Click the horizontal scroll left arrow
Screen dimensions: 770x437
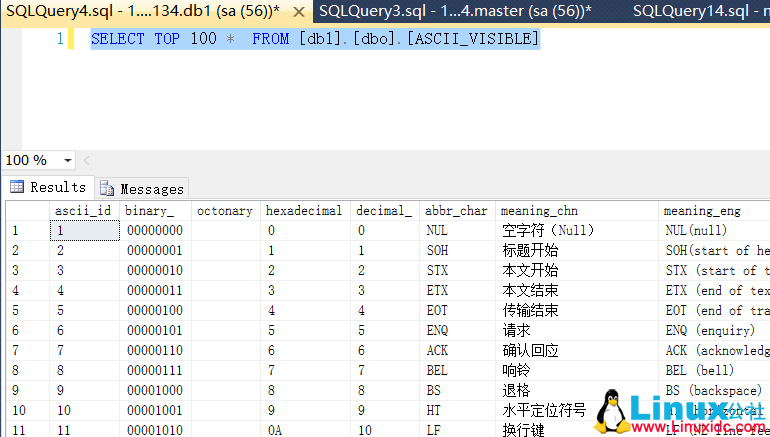(87, 160)
